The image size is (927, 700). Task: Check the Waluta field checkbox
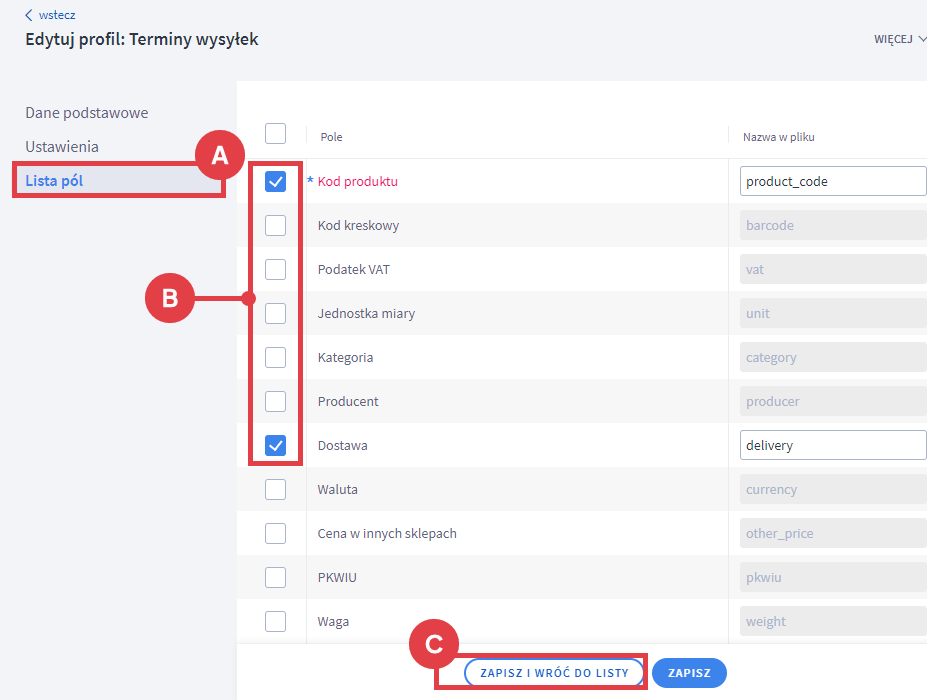click(276, 490)
